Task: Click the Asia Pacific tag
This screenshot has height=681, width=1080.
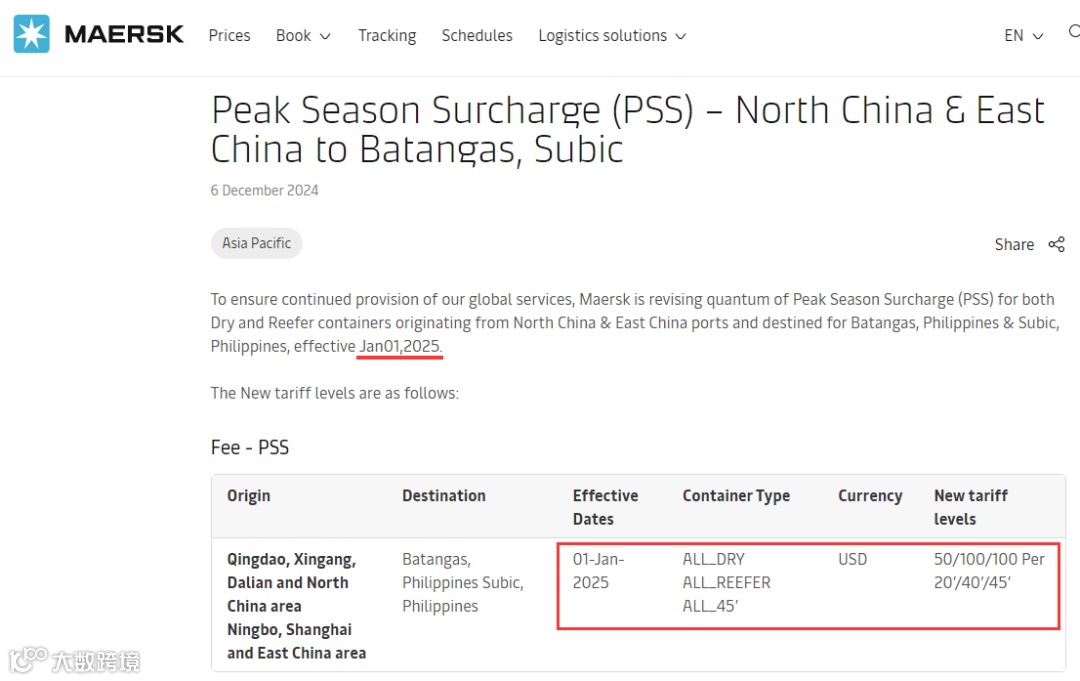Action: (256, 243)
